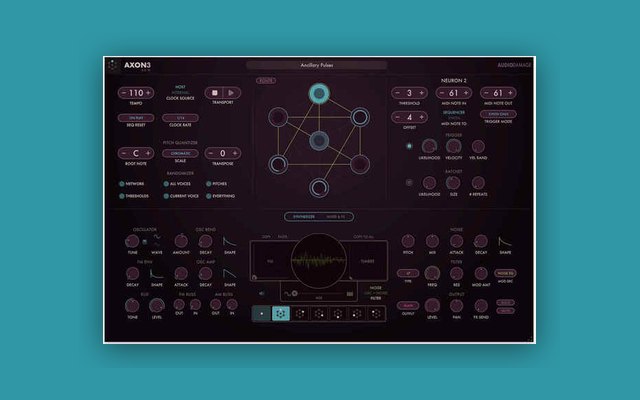Select the seventh voice slot icon
Image resolution: width=640 pixels, height=400 pixels.
pyautogui.click(x=376, y=313)
